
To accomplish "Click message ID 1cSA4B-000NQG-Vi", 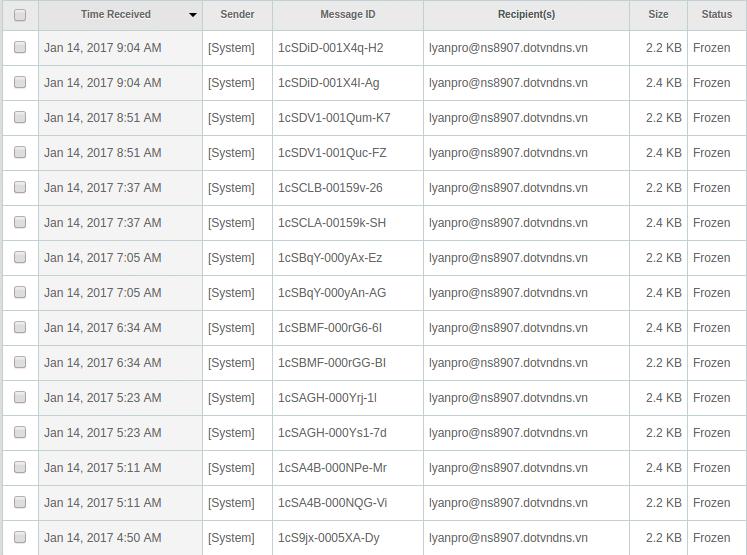I will [333, 503].
